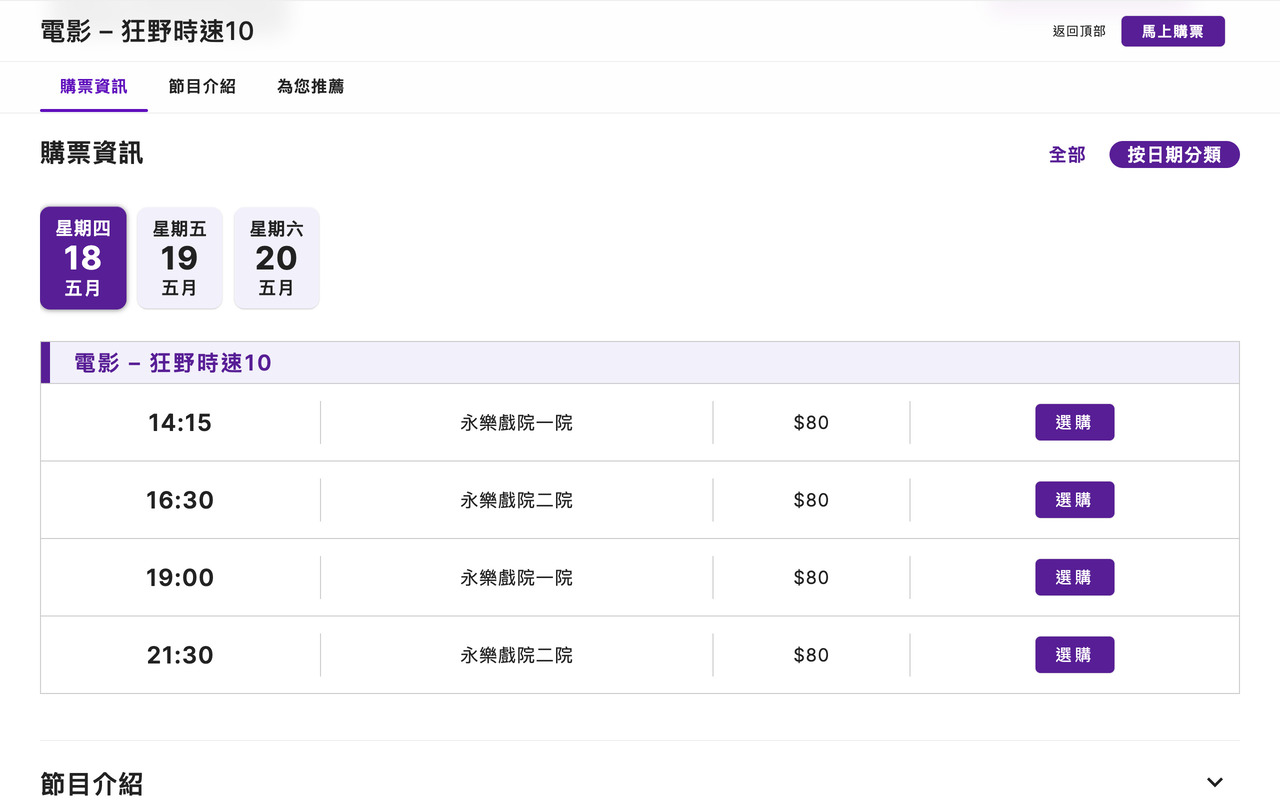Open the 為您推薦 tab
Image resolution: width=1280 pixels, height=800 pixels.
(x=310, y=87)
